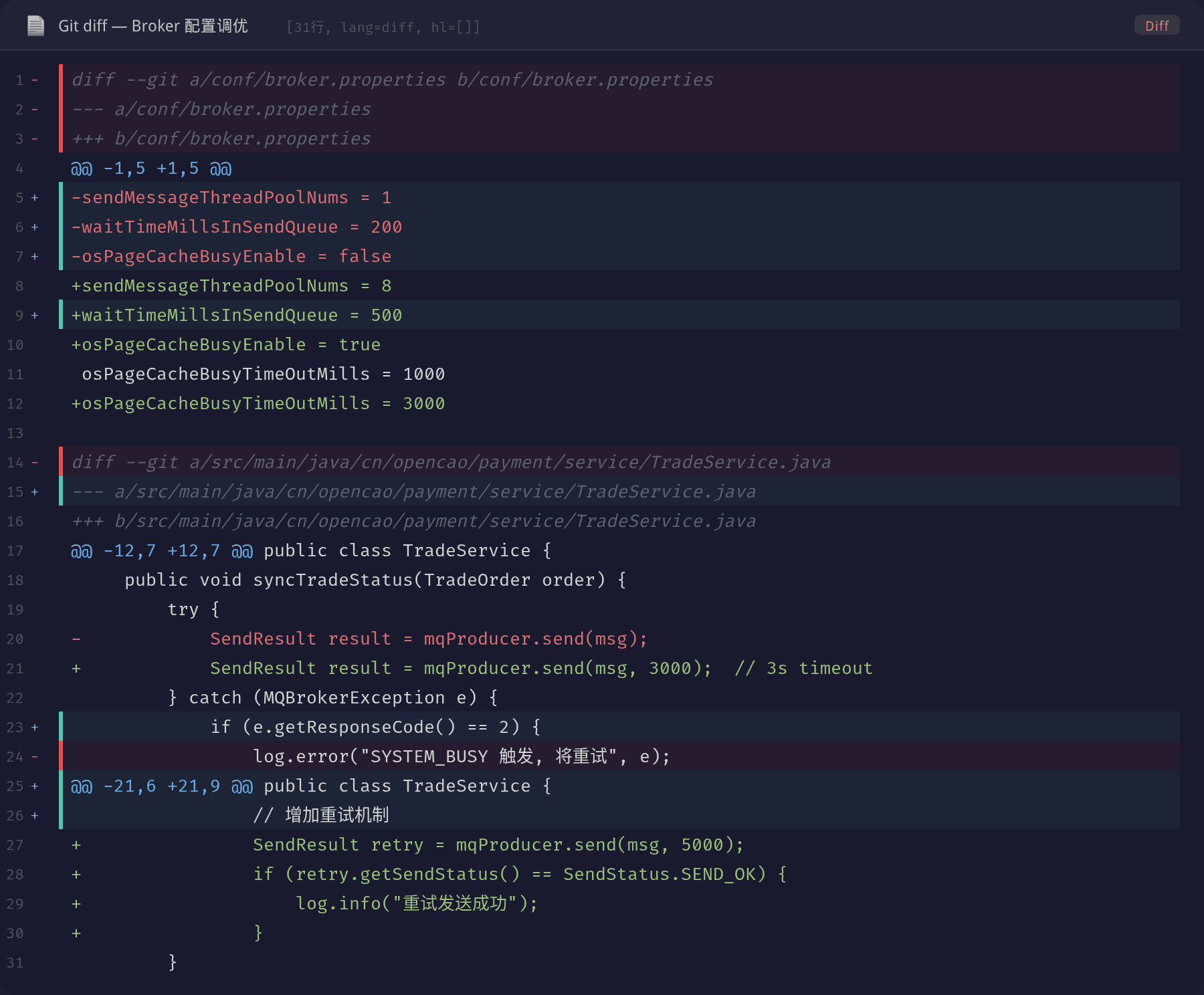Click the line '-waitTimeMillsInSendQueue = 200'

[x=237, y=227]
